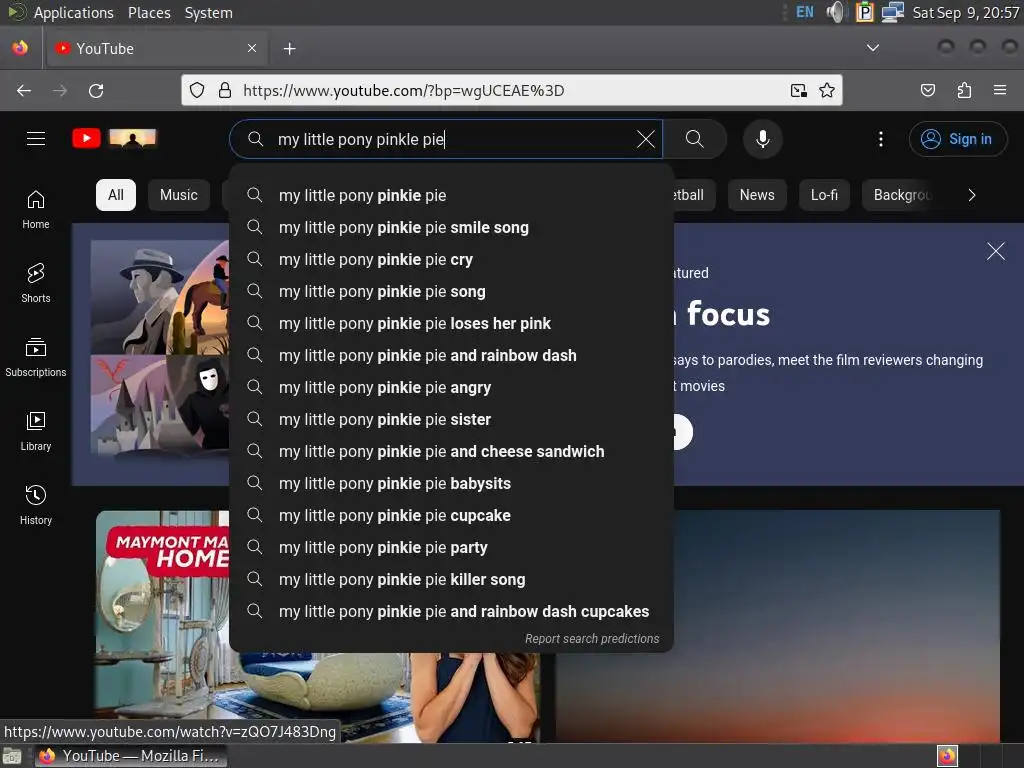This screenshot has height=768, width=1024.
Task: Open Shorts in sidebar
Action: [x=36, y=283]
